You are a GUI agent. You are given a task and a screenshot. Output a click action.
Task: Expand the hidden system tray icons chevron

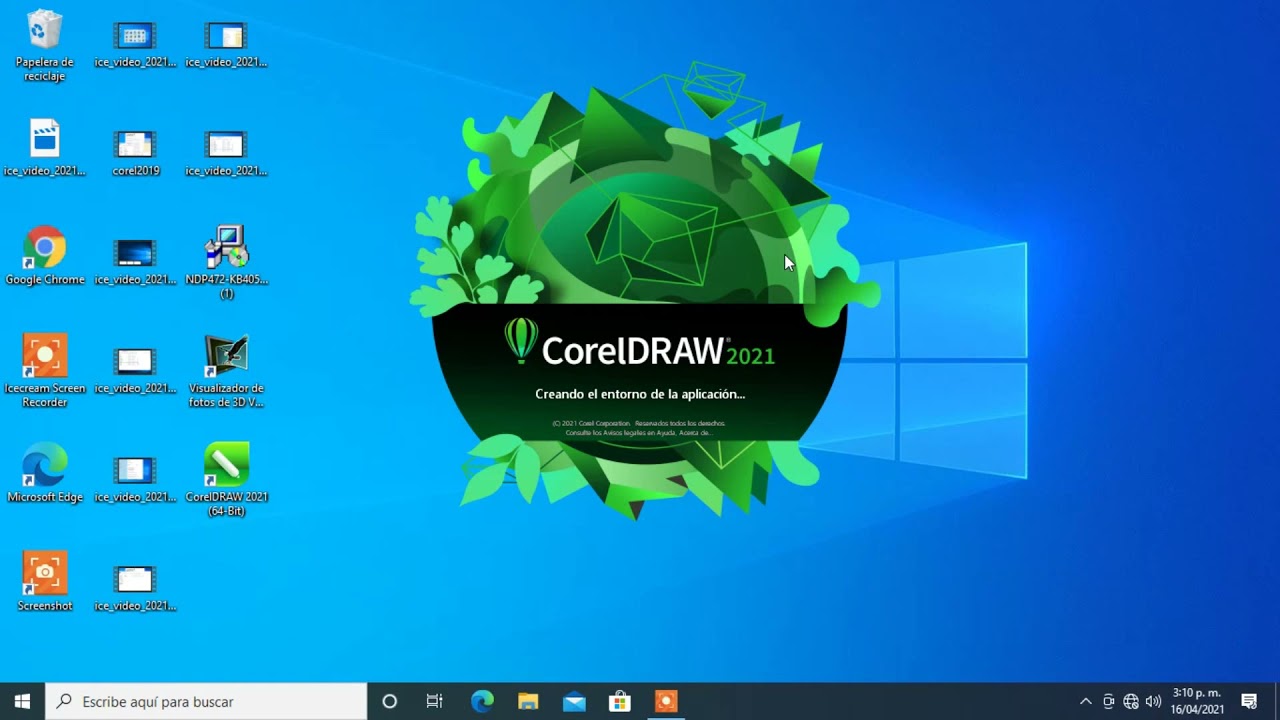[1086, 701]
